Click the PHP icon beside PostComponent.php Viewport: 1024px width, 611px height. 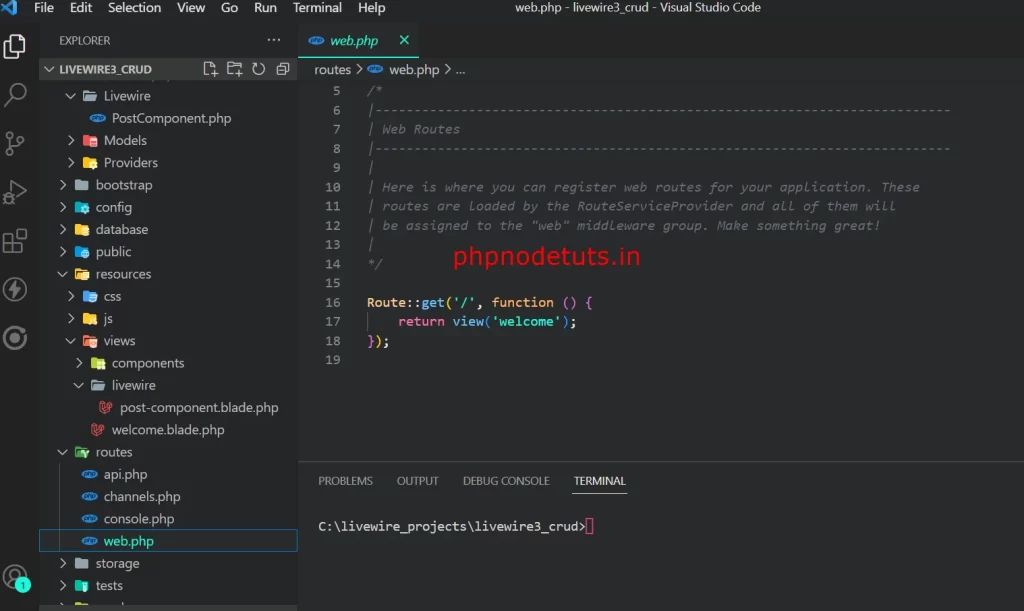coord(97,118)
